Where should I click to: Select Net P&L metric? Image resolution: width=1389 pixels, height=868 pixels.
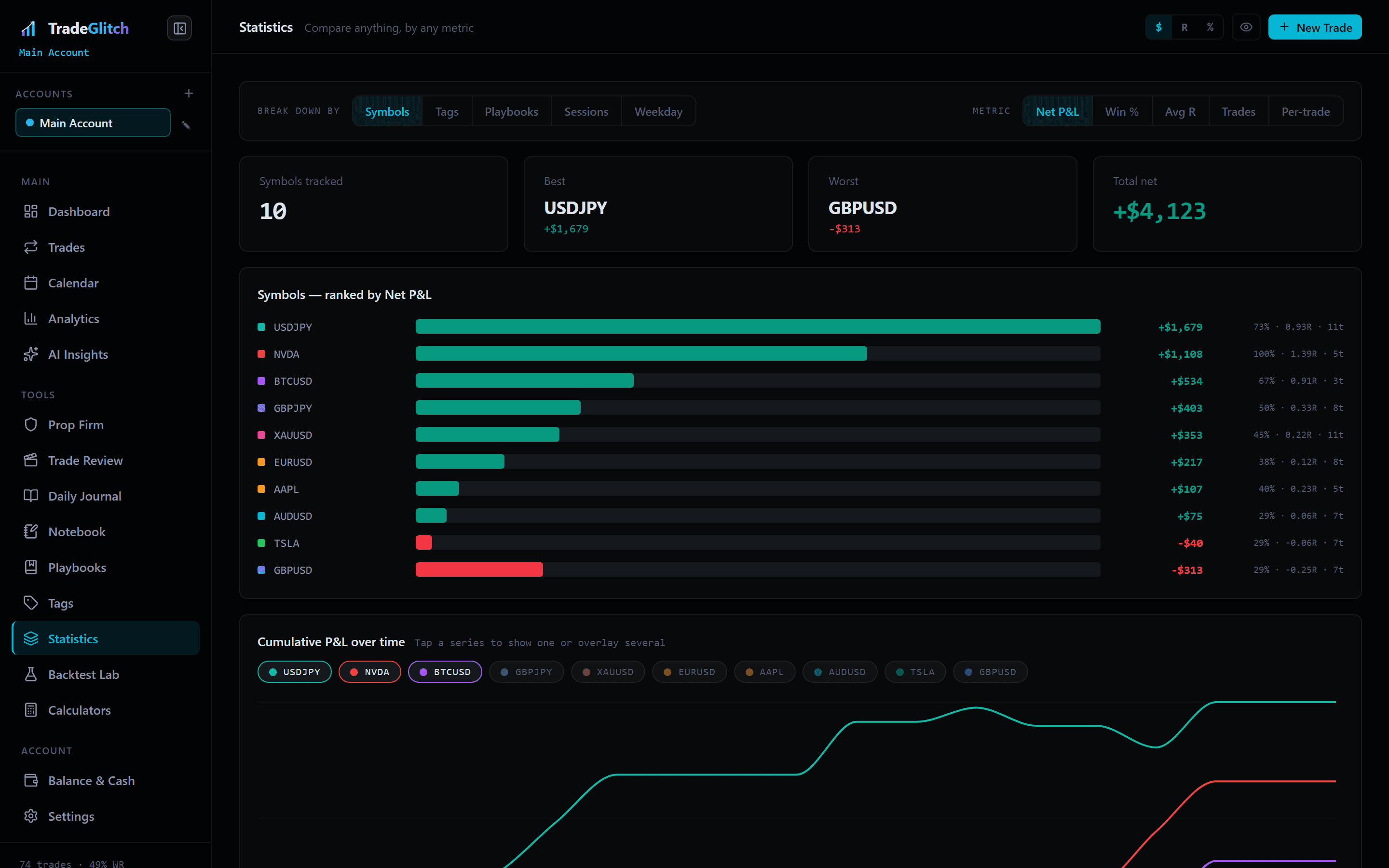point(1057,111)
